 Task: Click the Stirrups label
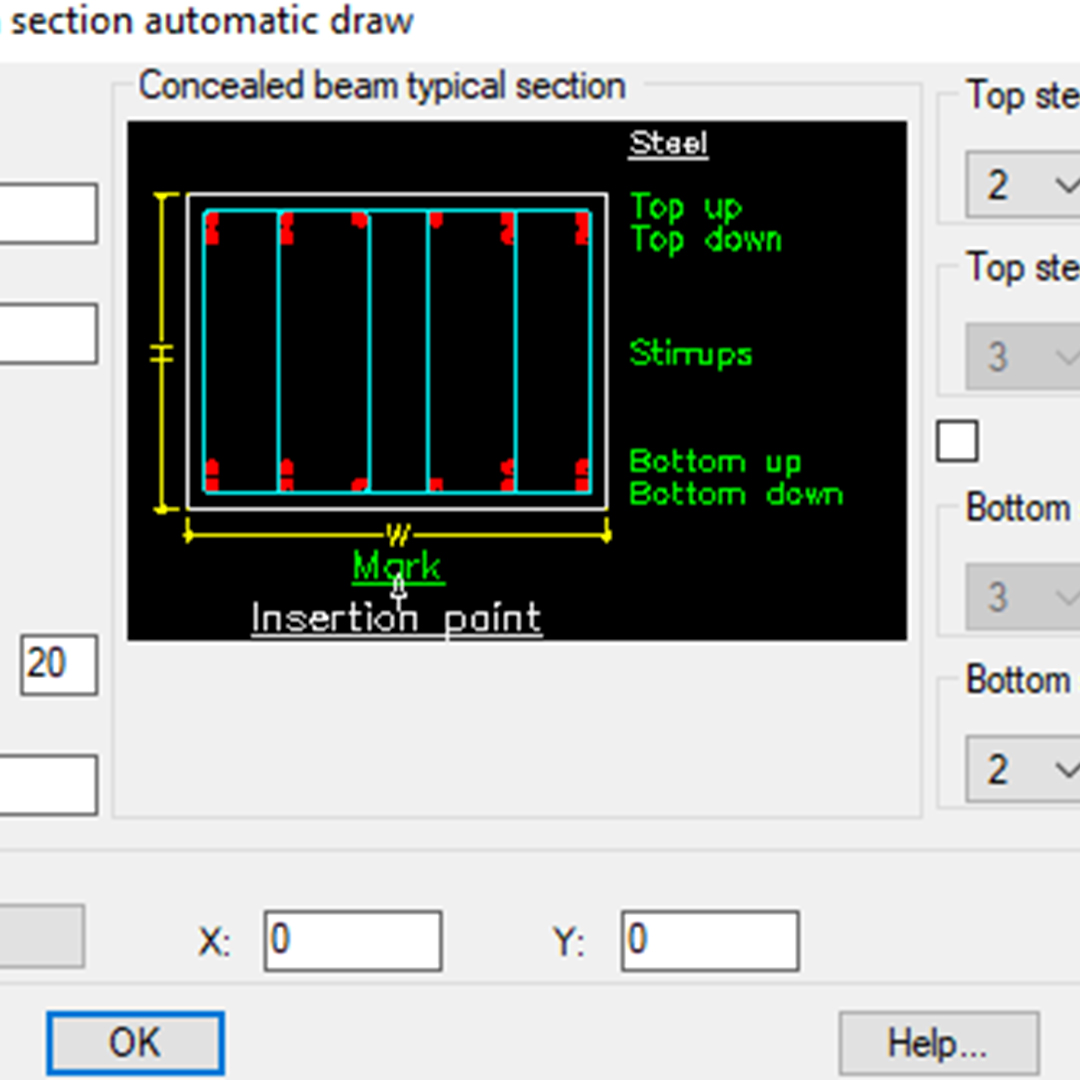[x=690, y=353]
